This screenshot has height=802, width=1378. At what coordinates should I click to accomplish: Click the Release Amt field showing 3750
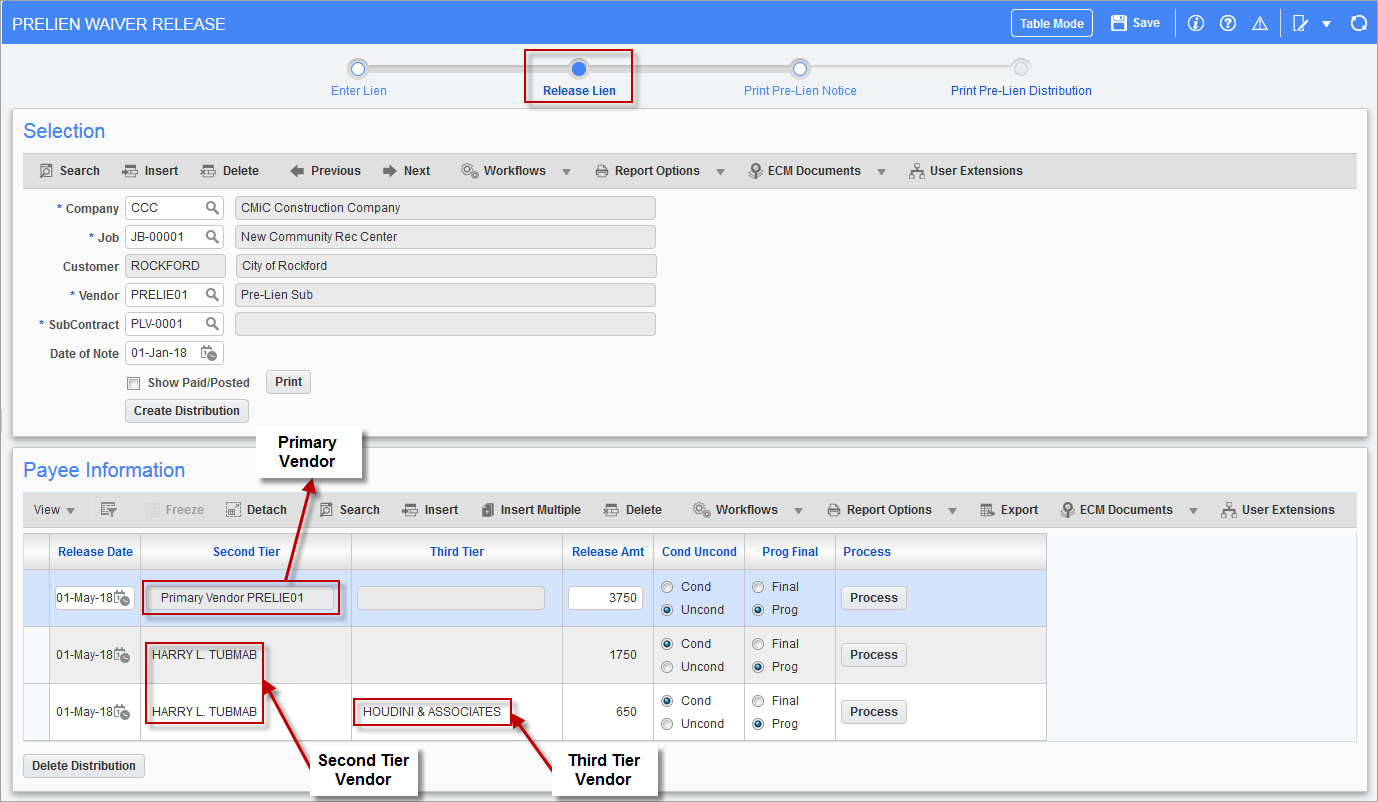coord(605,598)
